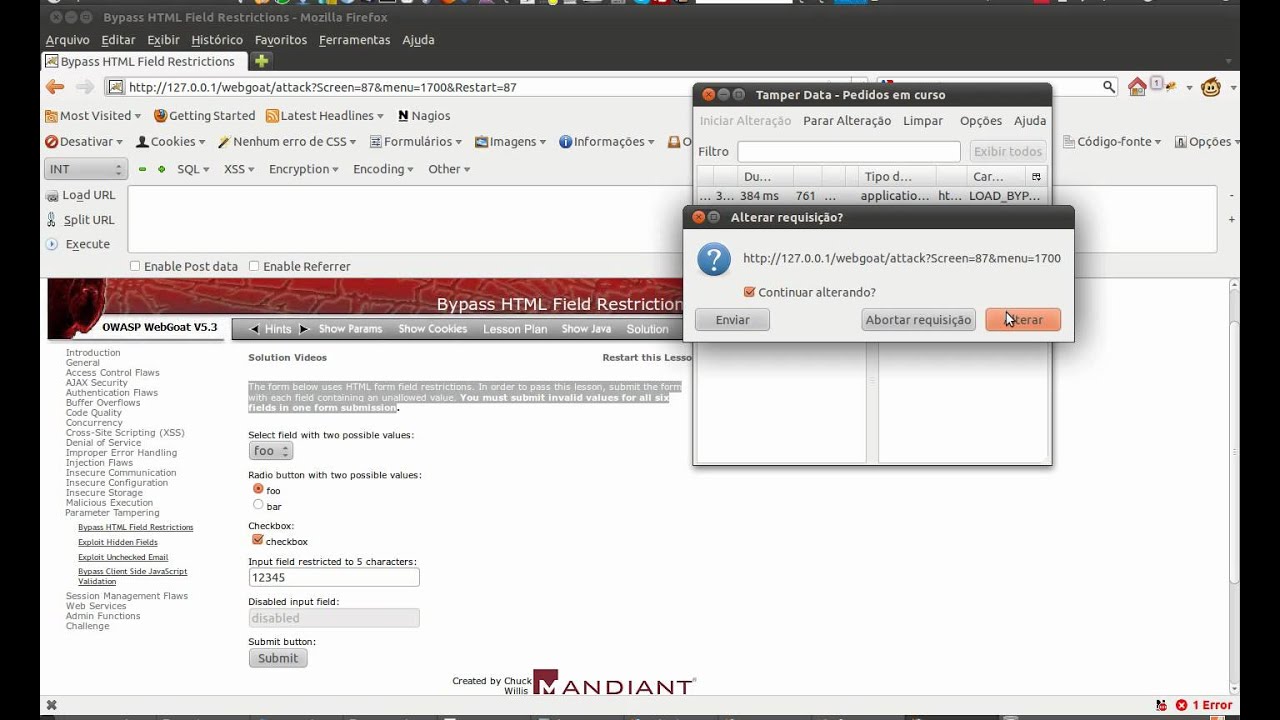Click Limpar in Tamper Data
Screen dimensions: 1280x720
pos(923,121)
